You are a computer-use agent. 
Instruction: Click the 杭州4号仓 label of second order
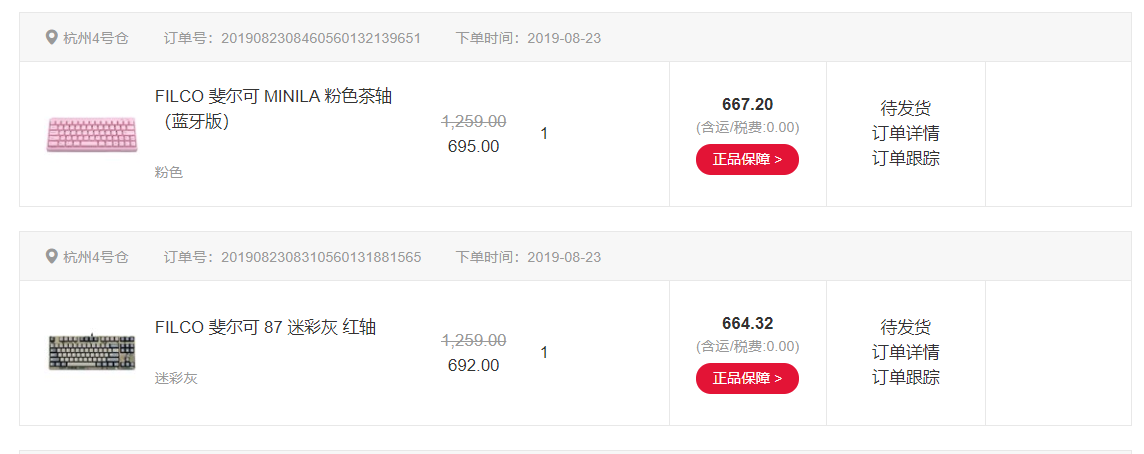point(96,257)
